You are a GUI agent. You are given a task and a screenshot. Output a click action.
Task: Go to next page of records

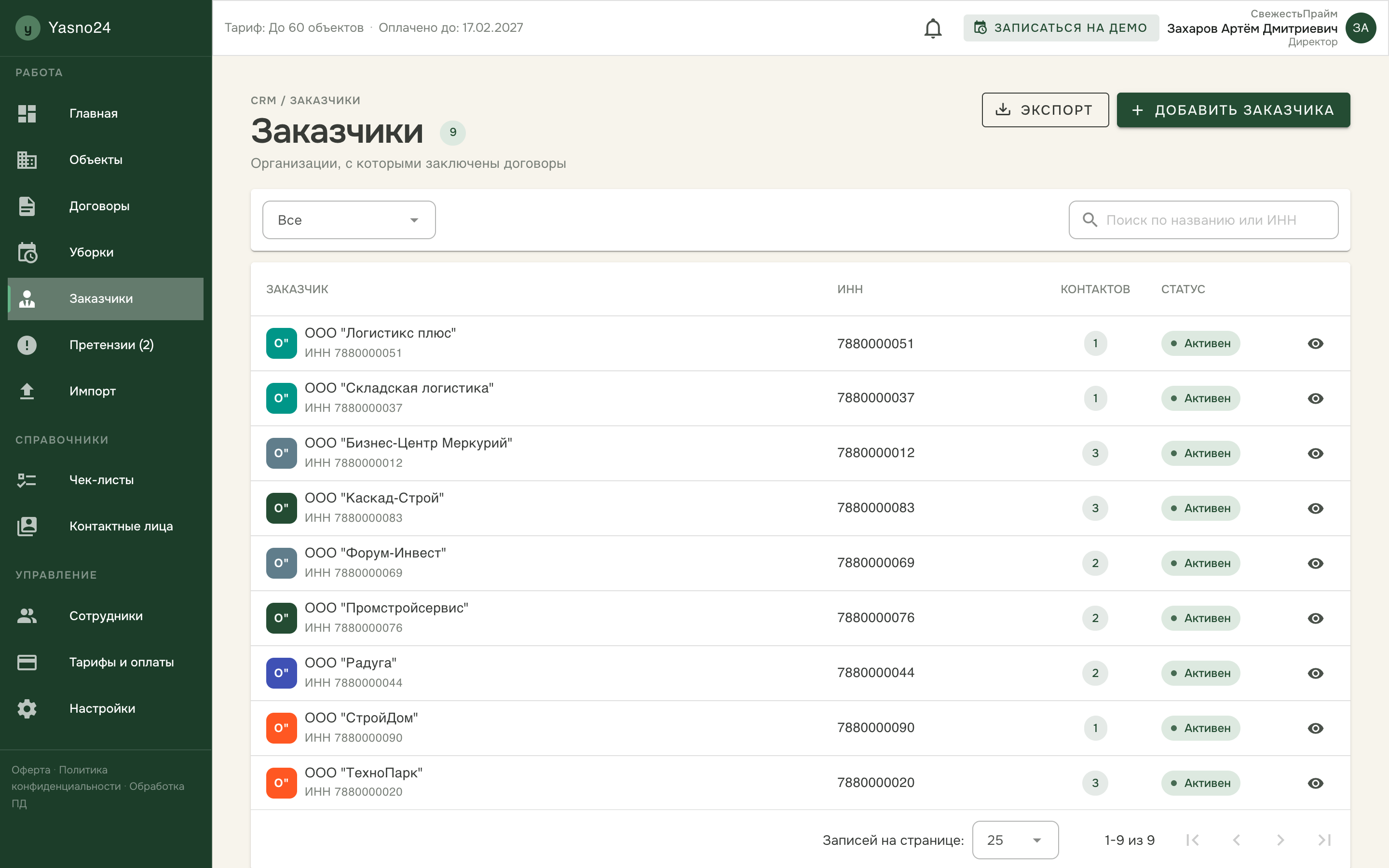pyautogui.click(x=1280, y=840)
